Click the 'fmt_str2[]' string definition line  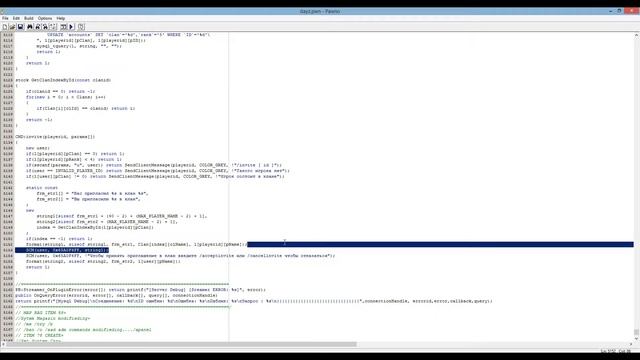pyautogui.click(x=89, y=199)
